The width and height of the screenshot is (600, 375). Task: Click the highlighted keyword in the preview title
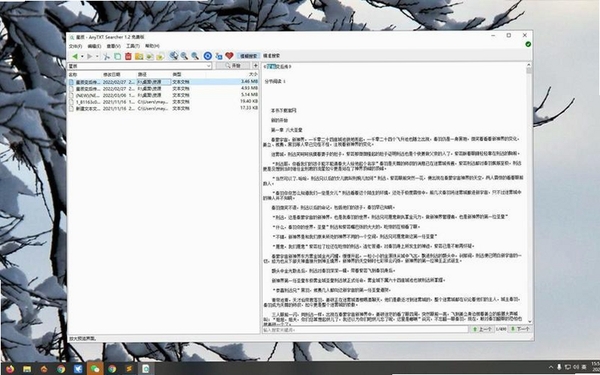coord(271,67)
